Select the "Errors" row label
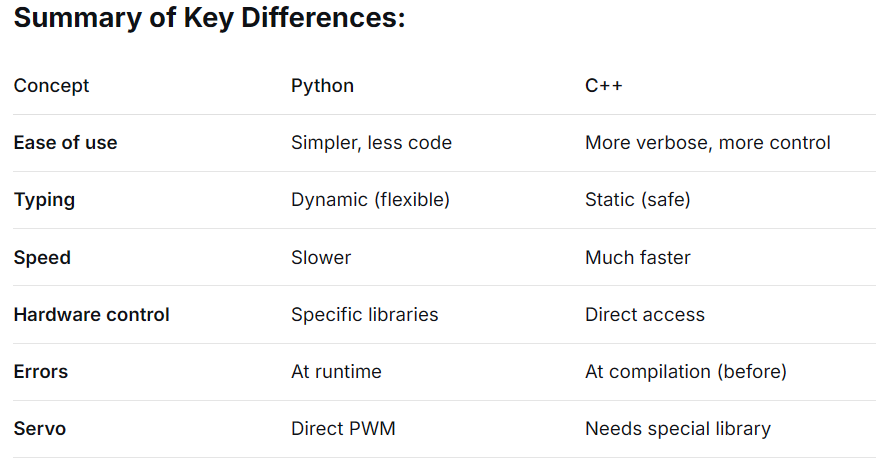 (x=41, y=372)
